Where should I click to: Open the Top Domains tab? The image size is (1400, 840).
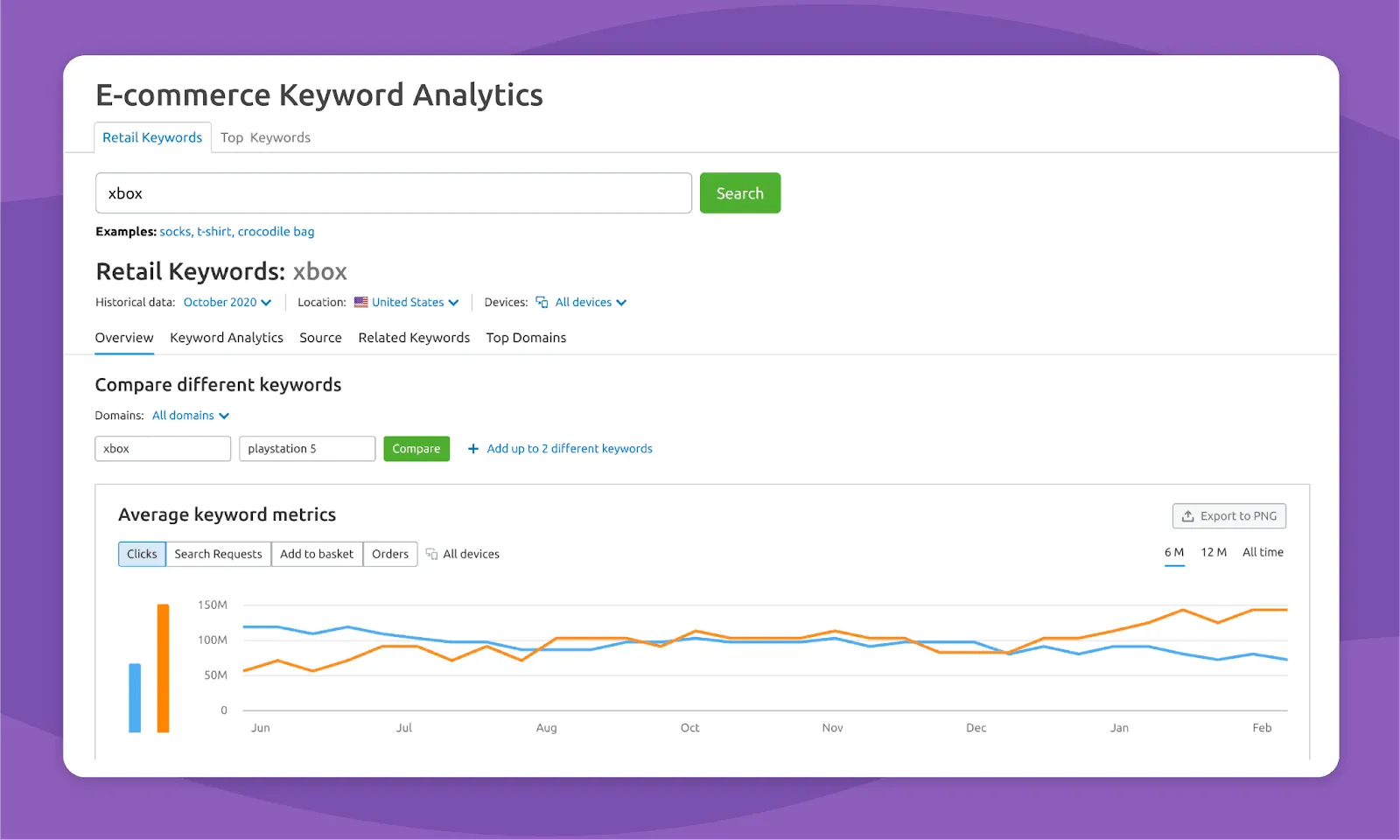coord(525,338)
